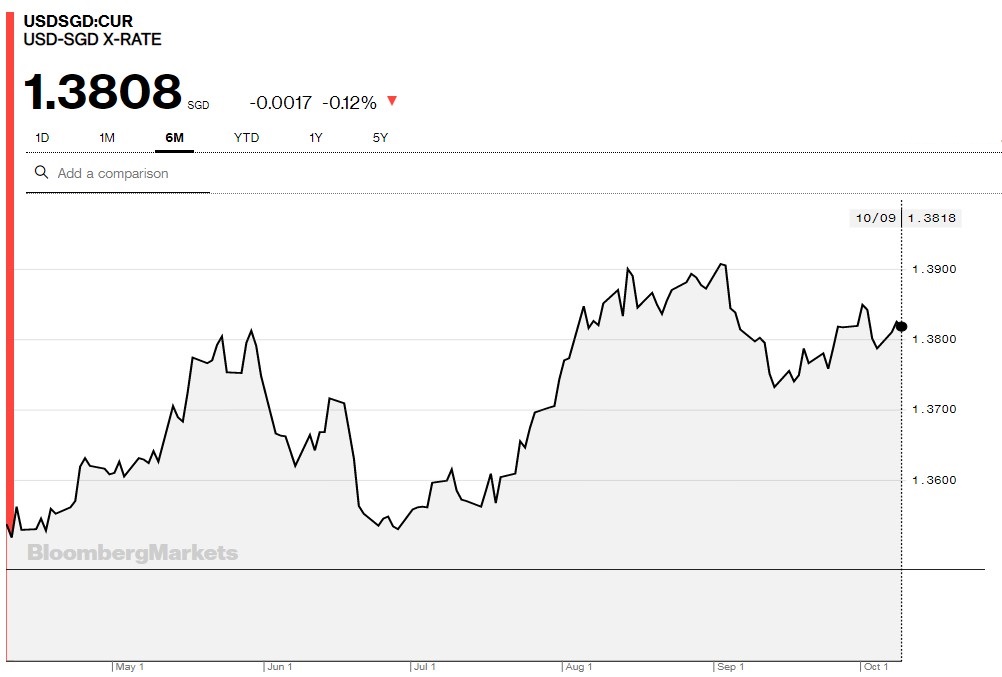
Task: Click the Jun 1 x-axis label
Action: 280,667
